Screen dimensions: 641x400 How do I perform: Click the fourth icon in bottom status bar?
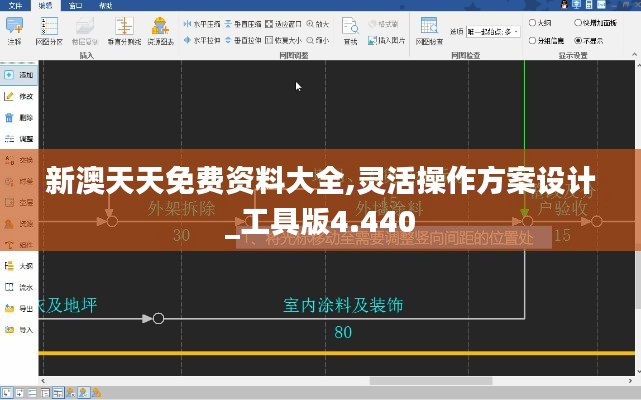point(45,393)
